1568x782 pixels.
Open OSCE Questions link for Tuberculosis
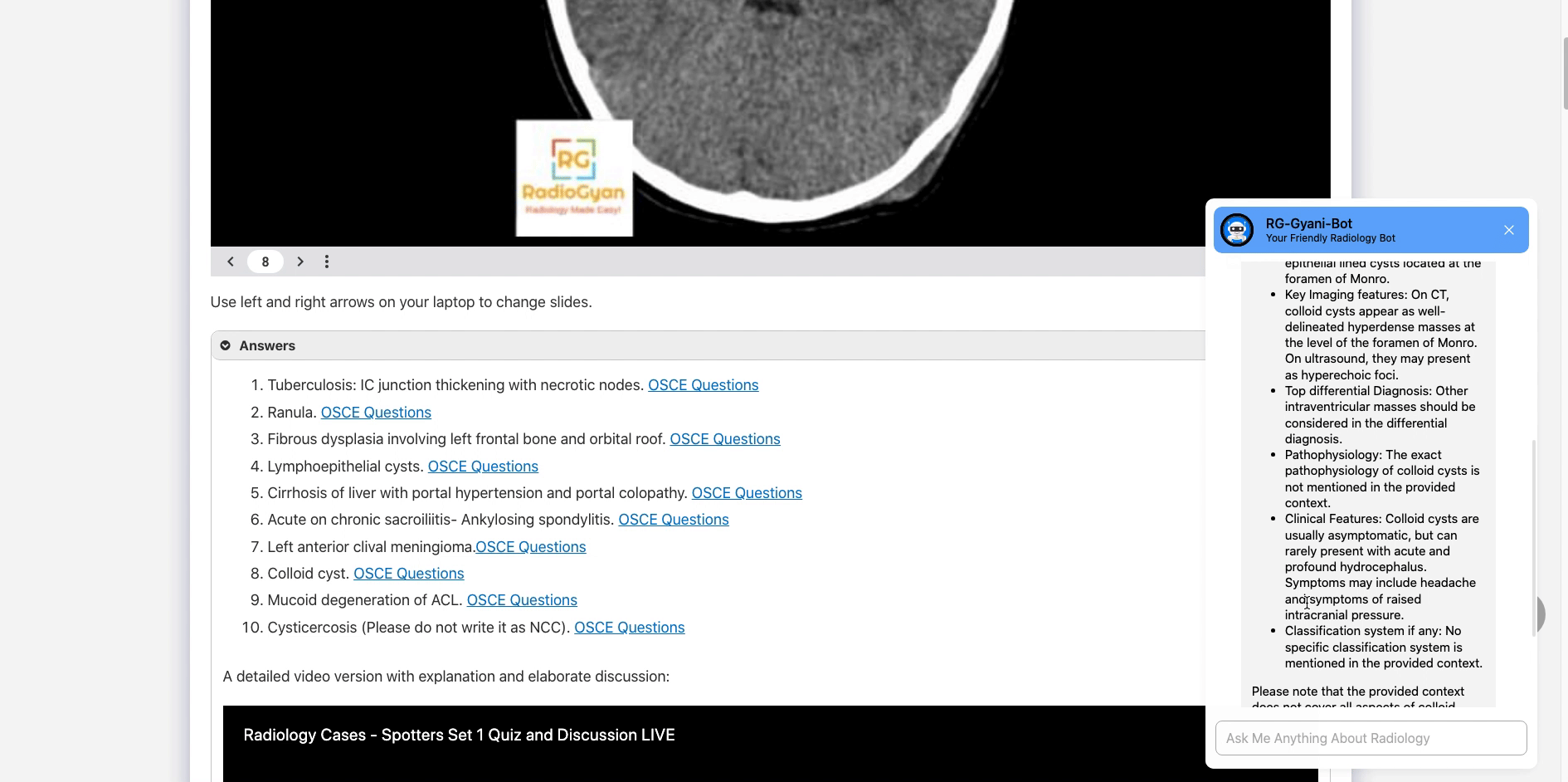[703, 385]
